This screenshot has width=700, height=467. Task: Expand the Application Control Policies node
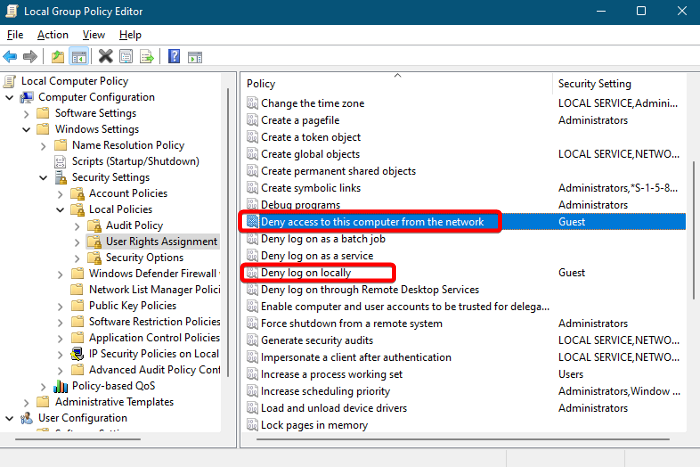click(x=60, y=338)
